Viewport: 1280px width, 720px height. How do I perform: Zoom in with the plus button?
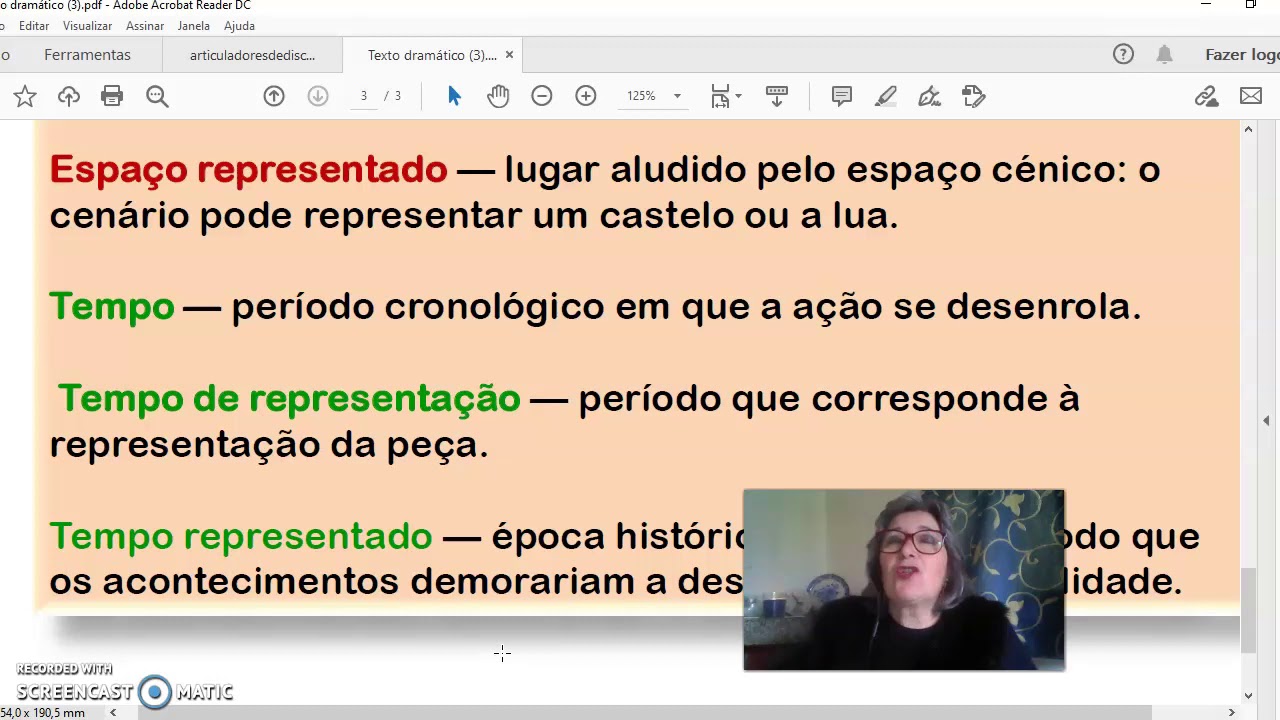pos(586,96)
